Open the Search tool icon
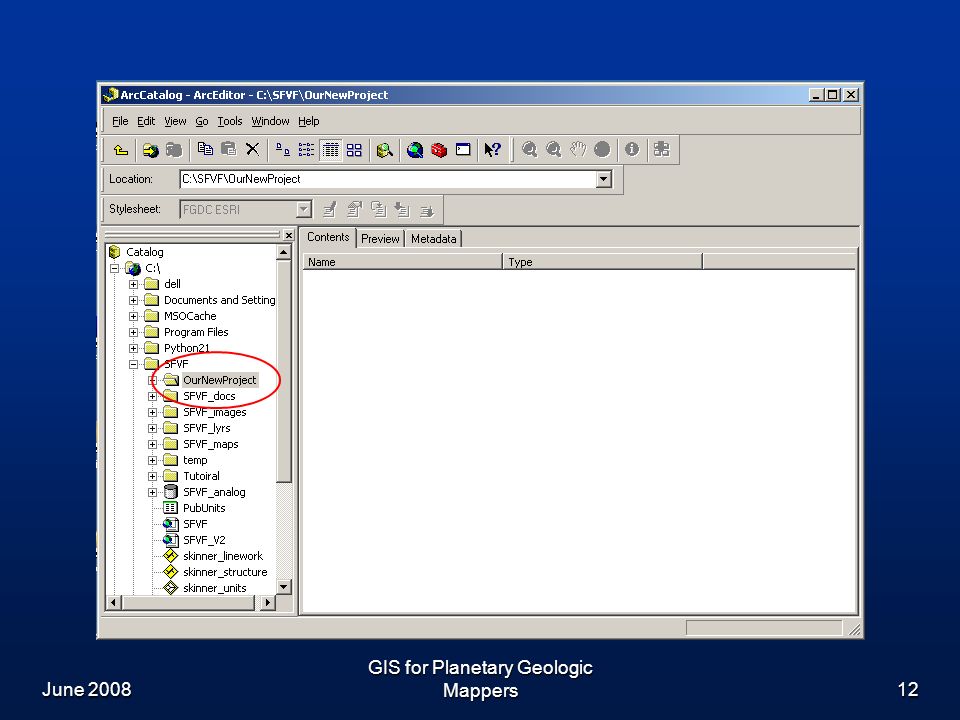960x720 pixels. [x=384, y=149]
